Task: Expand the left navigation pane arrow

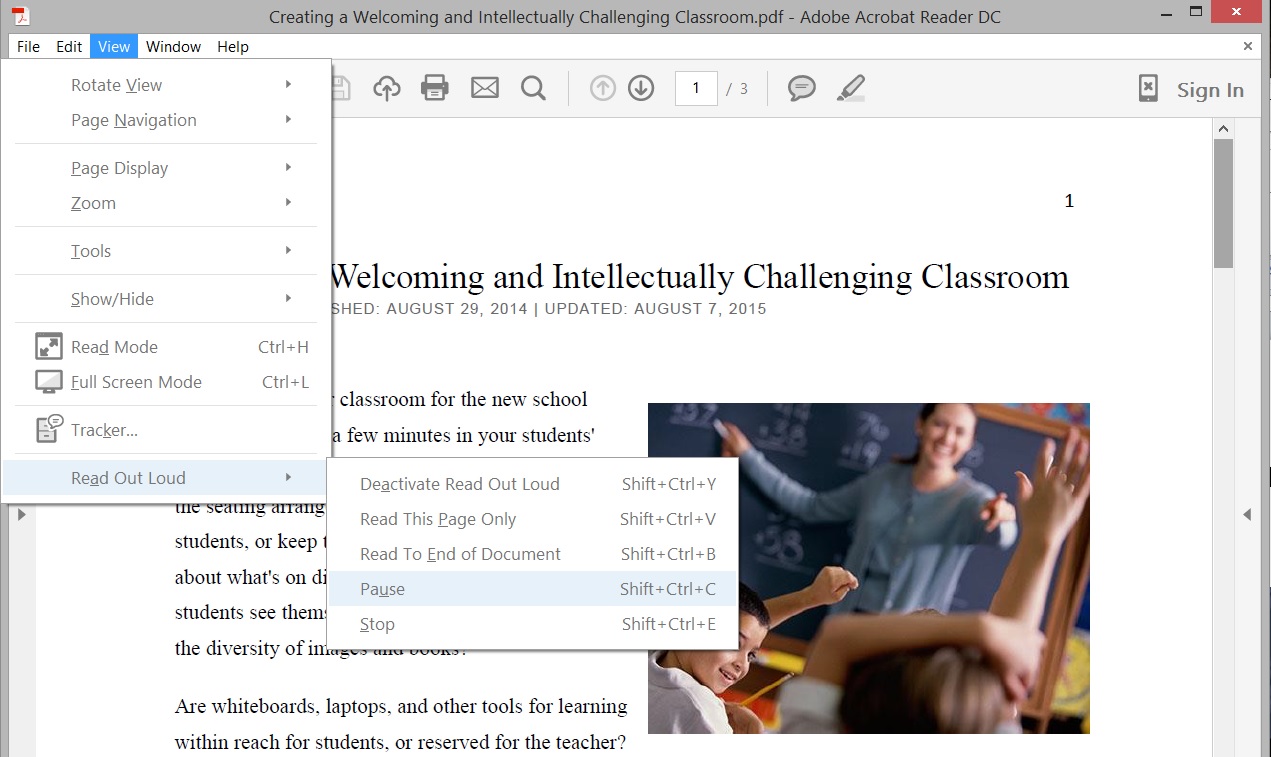Action: (21, 514)
